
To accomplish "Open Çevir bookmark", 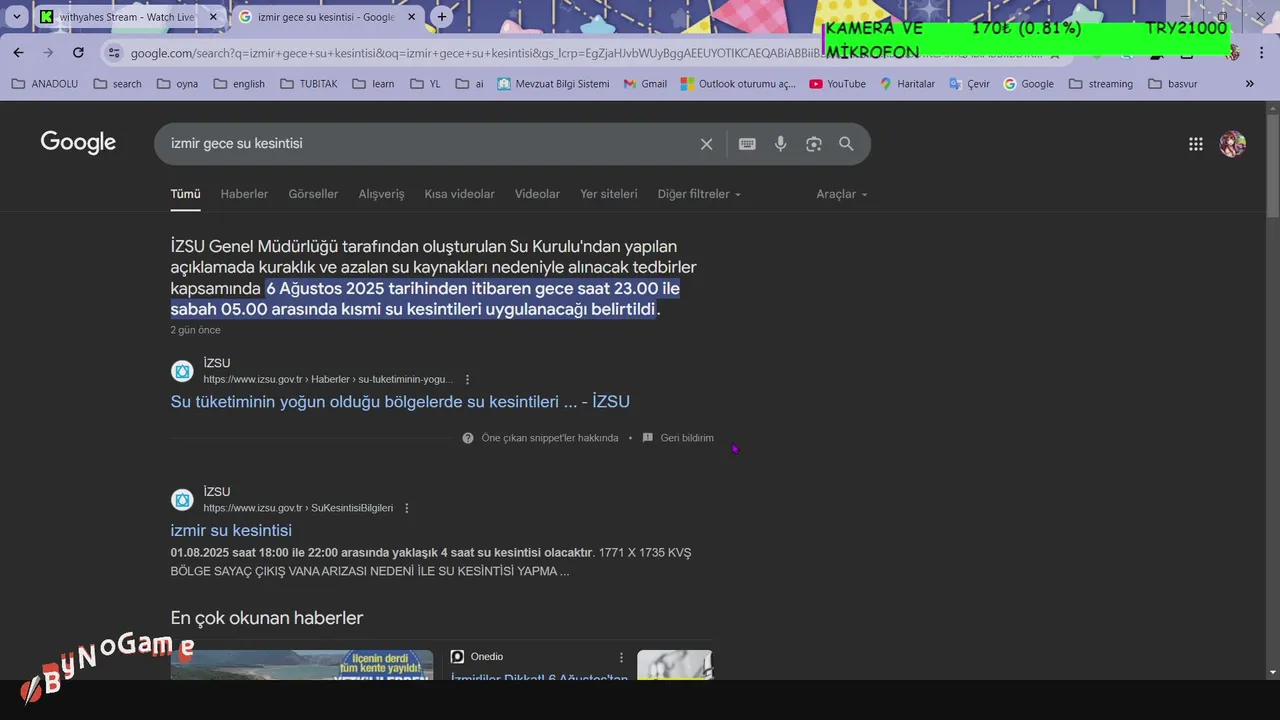I will tap(969, 84).
